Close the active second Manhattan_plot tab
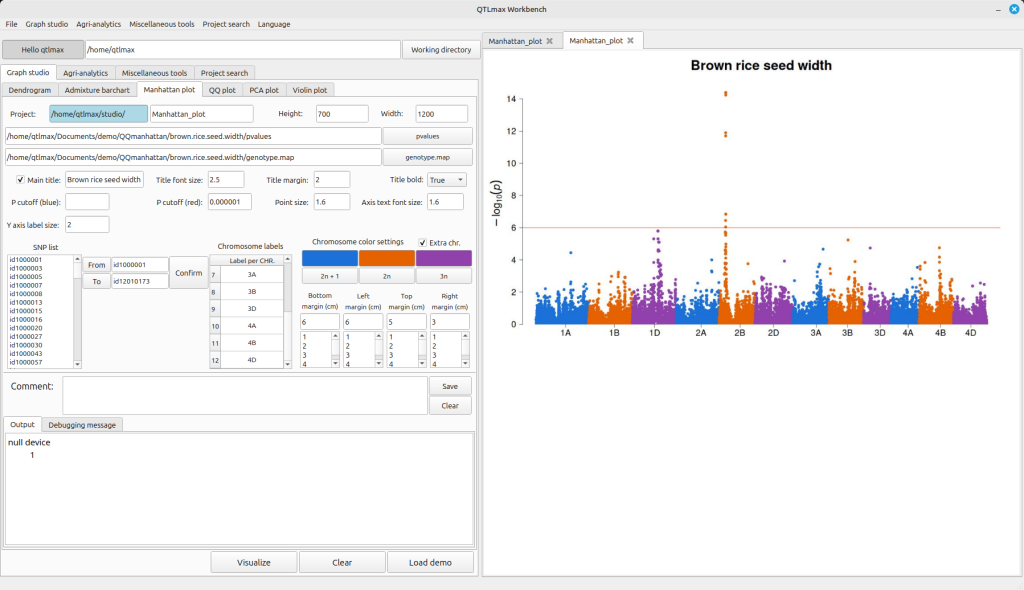The width and height of the screenshot is (1024, 590). [x=631, y=41]
